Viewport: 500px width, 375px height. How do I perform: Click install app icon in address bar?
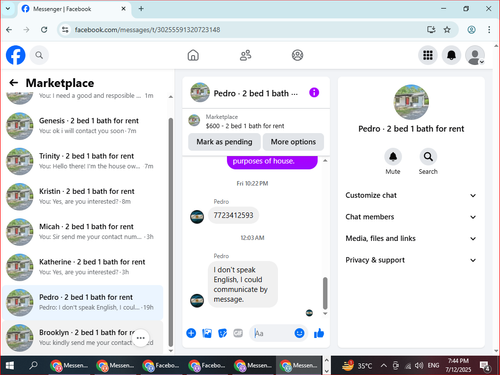(x=431, y=30)
